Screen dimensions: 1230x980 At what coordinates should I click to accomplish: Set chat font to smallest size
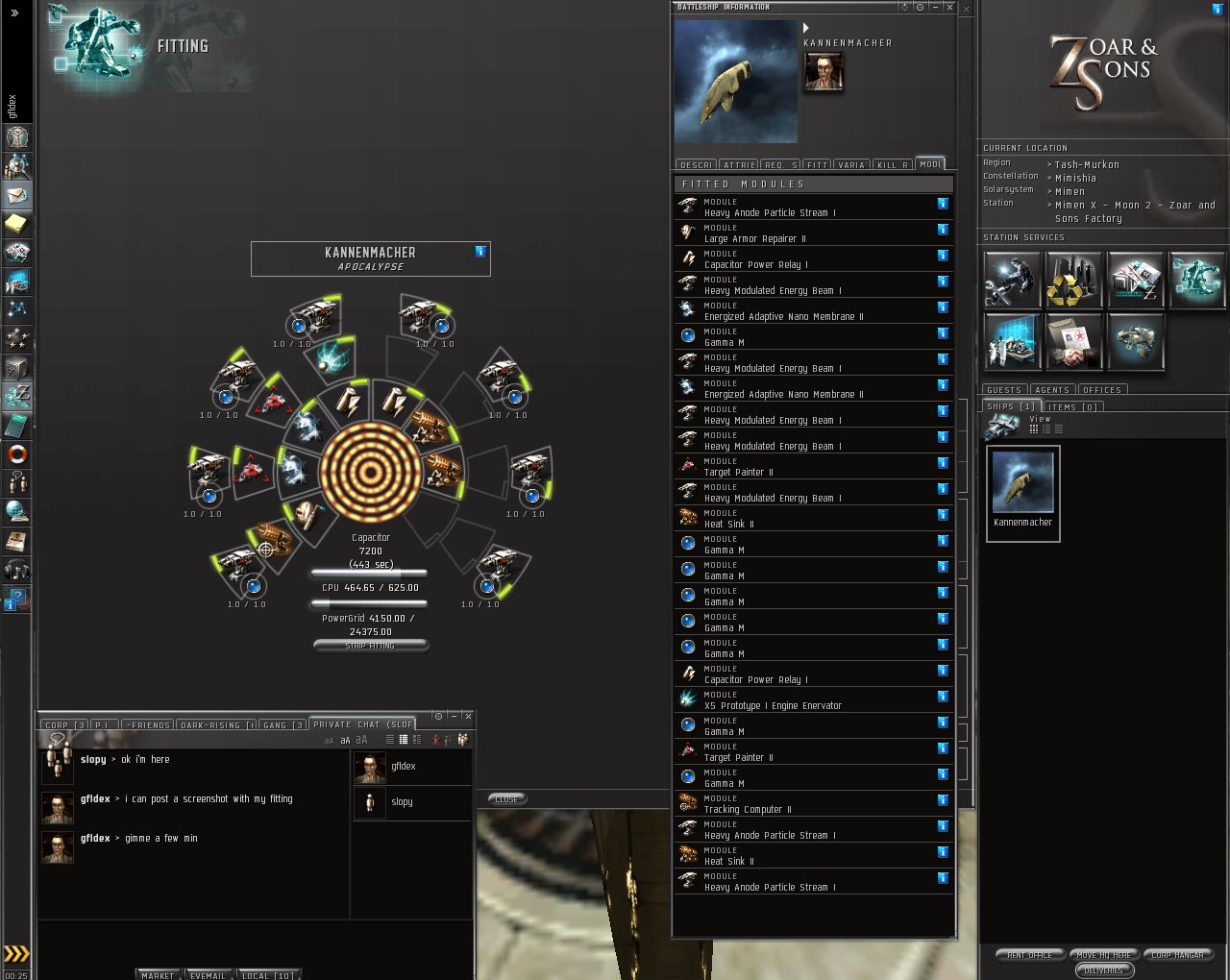point(330,741)
